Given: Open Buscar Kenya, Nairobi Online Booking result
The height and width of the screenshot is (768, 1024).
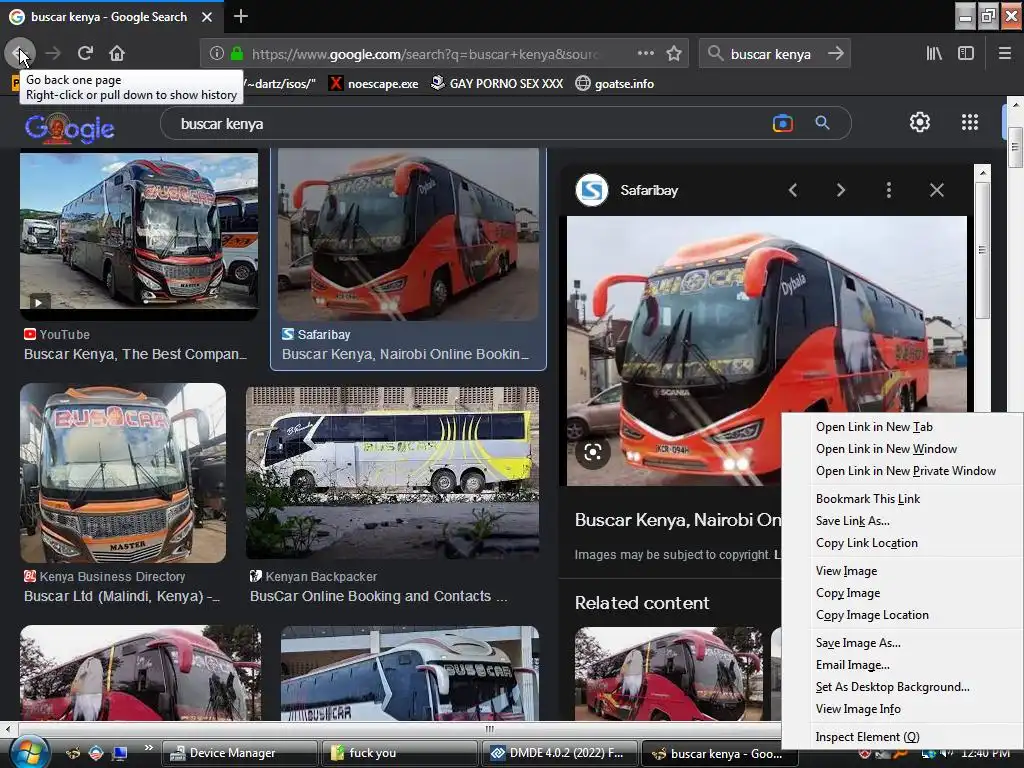Looking at the screenshot, I should pyautogui.click(x=406, y=354).
